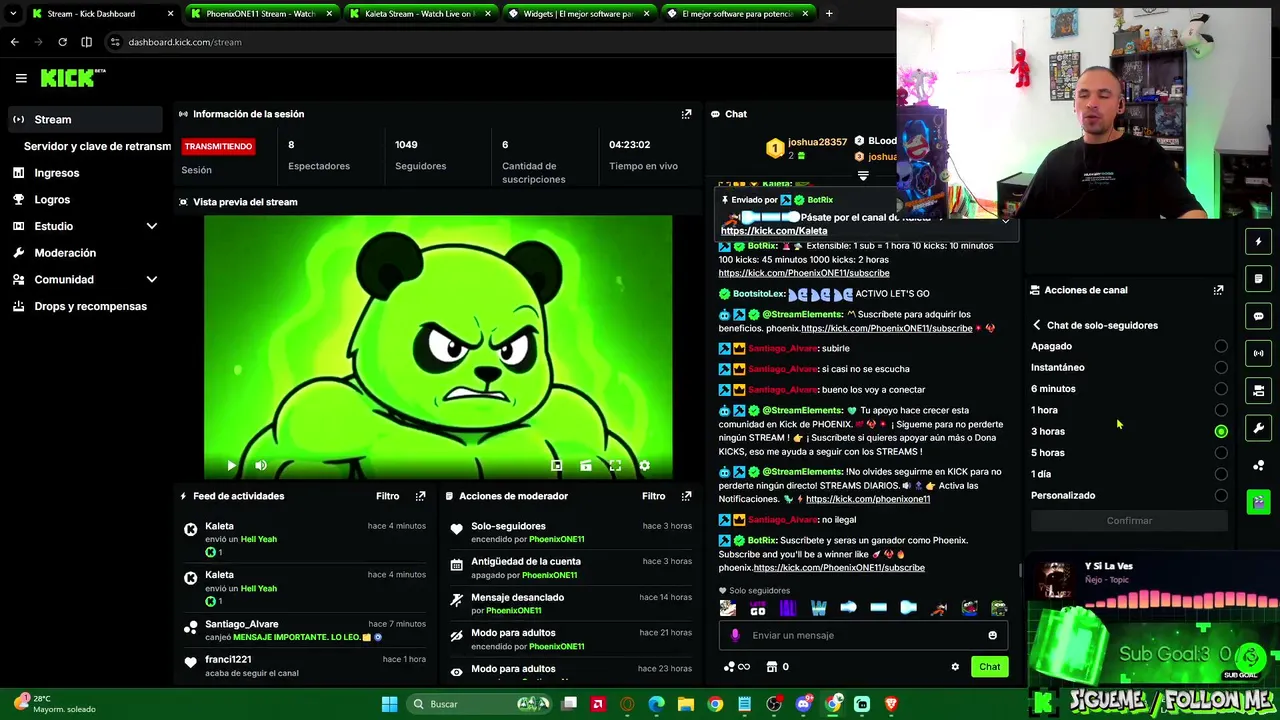Switch to the Kaleta Stream browser tab
Screen dimensions: 1280x720
click(420, 14)
